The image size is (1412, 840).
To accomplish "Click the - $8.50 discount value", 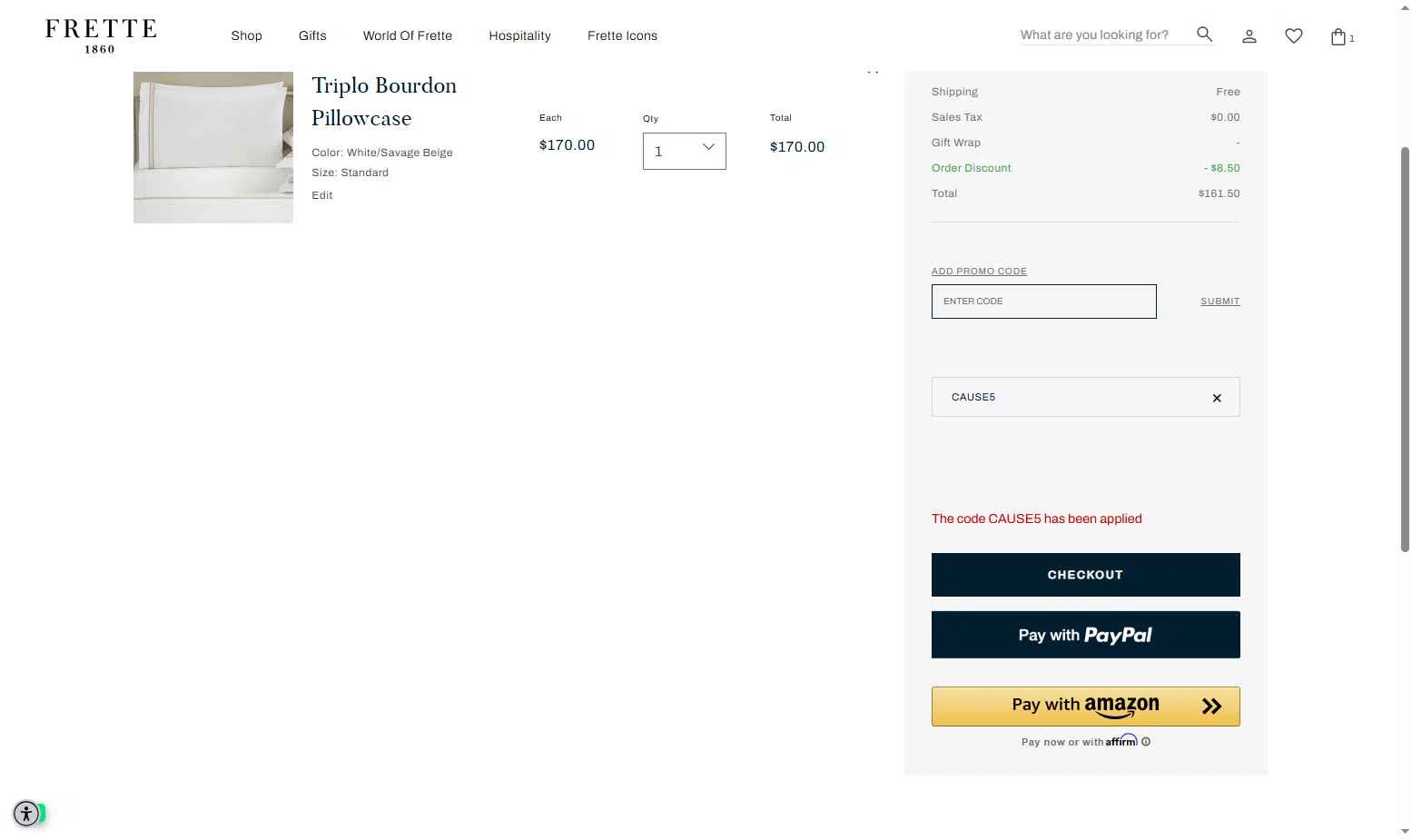I will coord(1221,168).
